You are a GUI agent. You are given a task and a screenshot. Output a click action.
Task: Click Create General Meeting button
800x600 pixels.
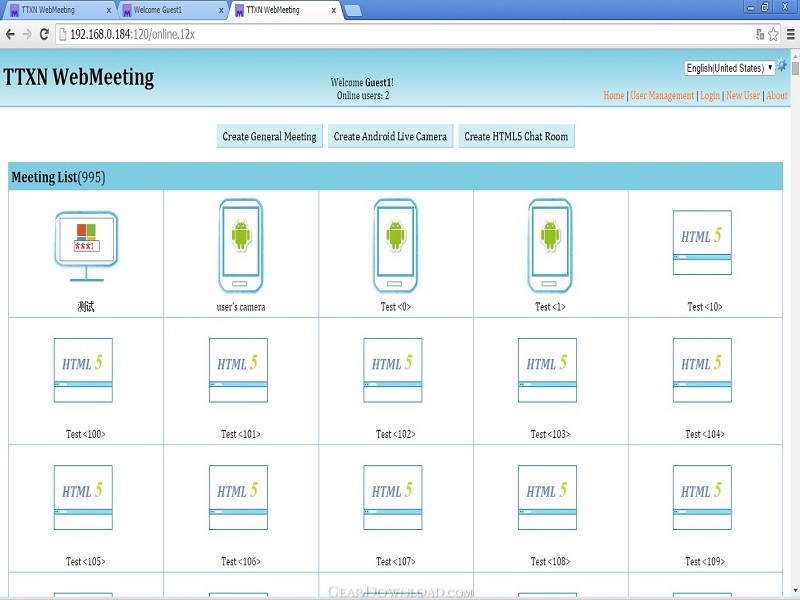pos(269,136)
